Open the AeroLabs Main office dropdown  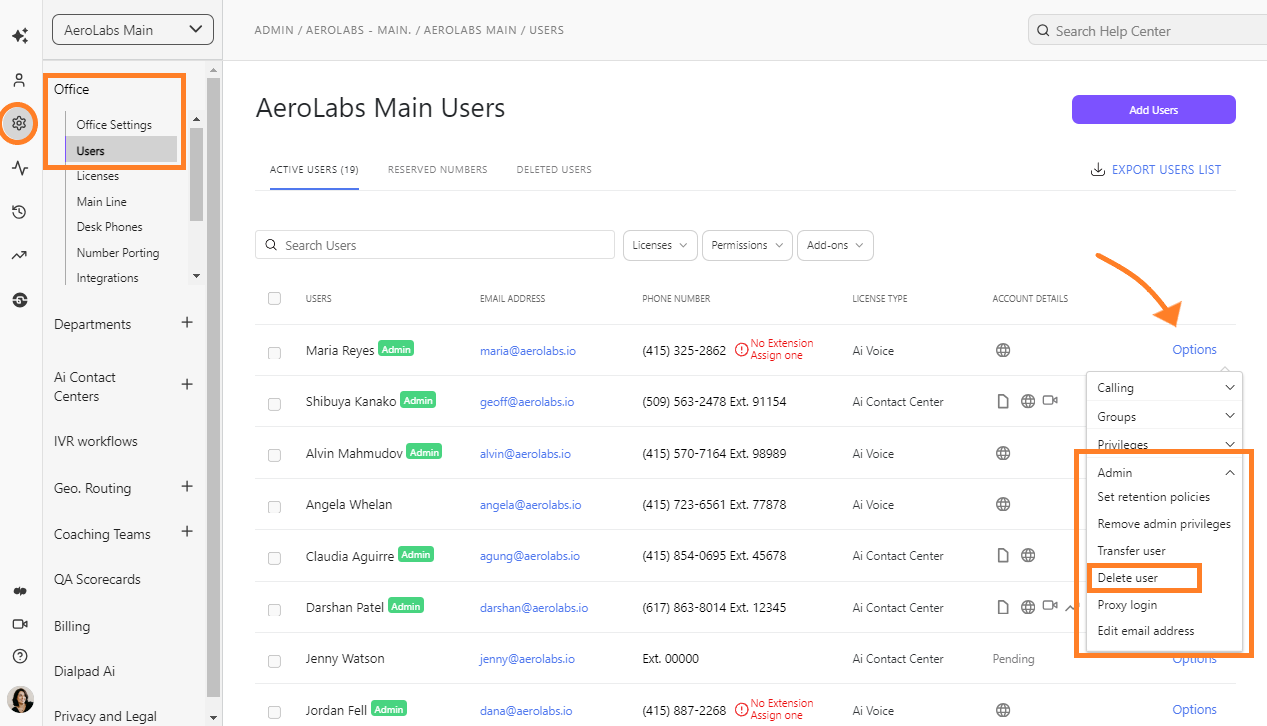click(133, 30)
